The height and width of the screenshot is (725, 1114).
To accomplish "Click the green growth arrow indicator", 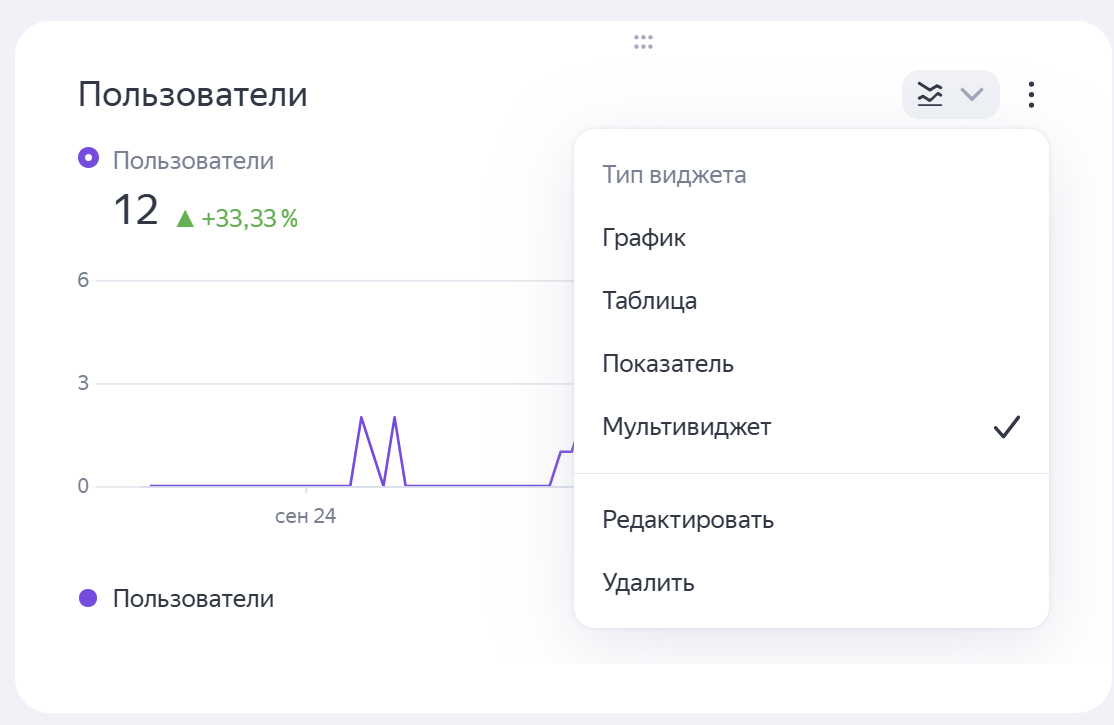I will [185, 218].
